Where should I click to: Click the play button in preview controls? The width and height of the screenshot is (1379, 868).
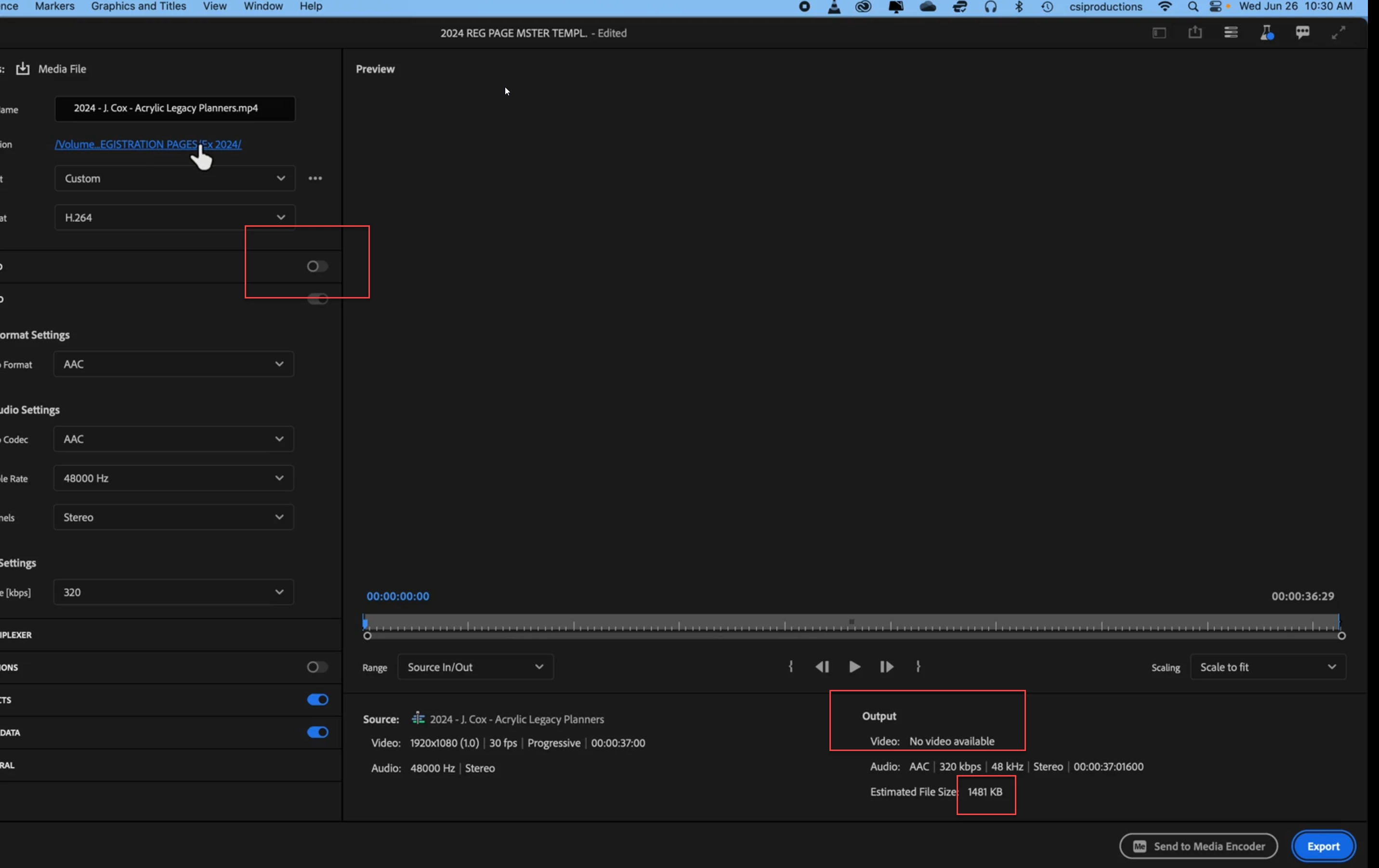854,666
